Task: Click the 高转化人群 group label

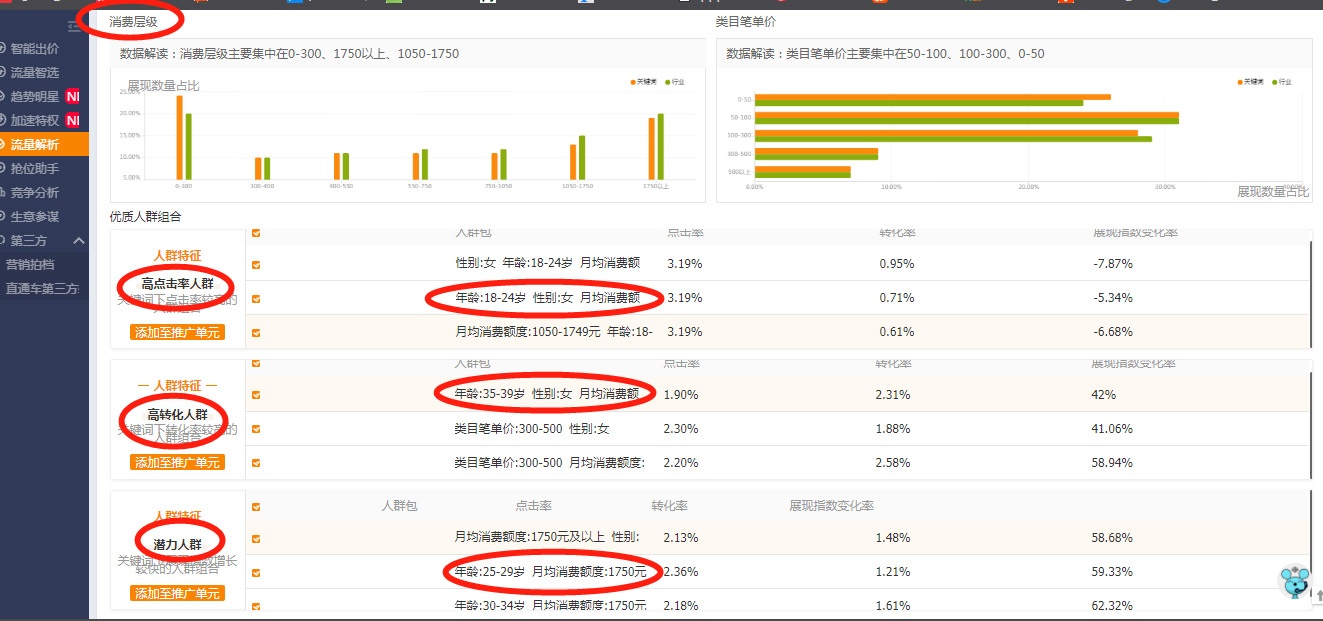Action: click(x=177, y=414)
